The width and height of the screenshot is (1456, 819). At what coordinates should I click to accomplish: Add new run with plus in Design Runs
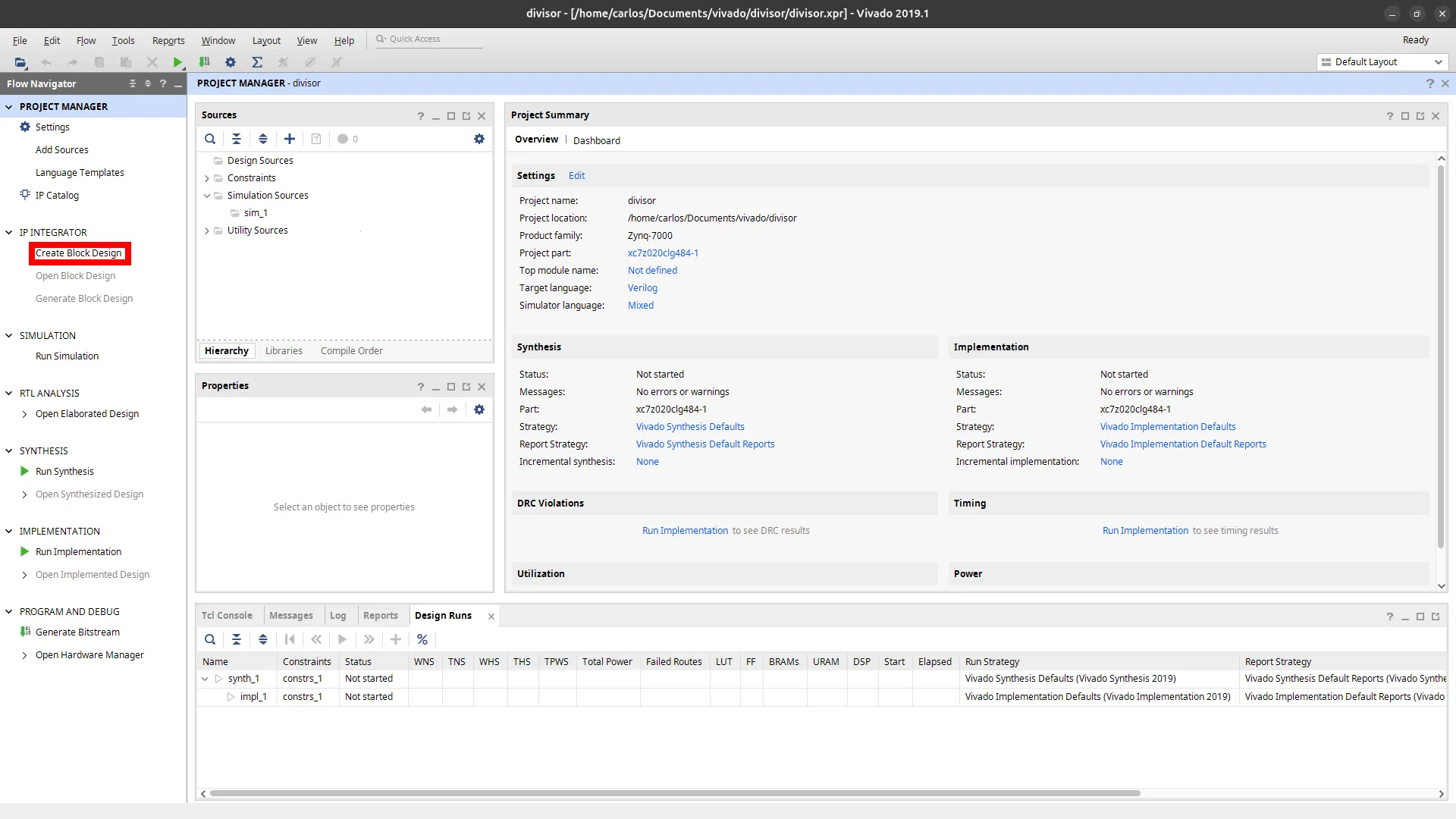(x=396, y=639)
